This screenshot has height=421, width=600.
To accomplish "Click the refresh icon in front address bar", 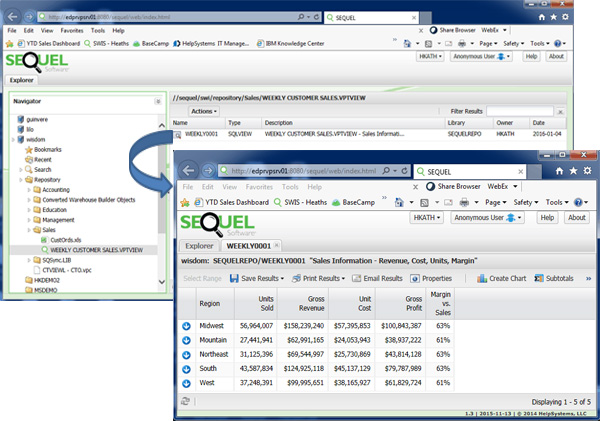I will pos(404,171).
